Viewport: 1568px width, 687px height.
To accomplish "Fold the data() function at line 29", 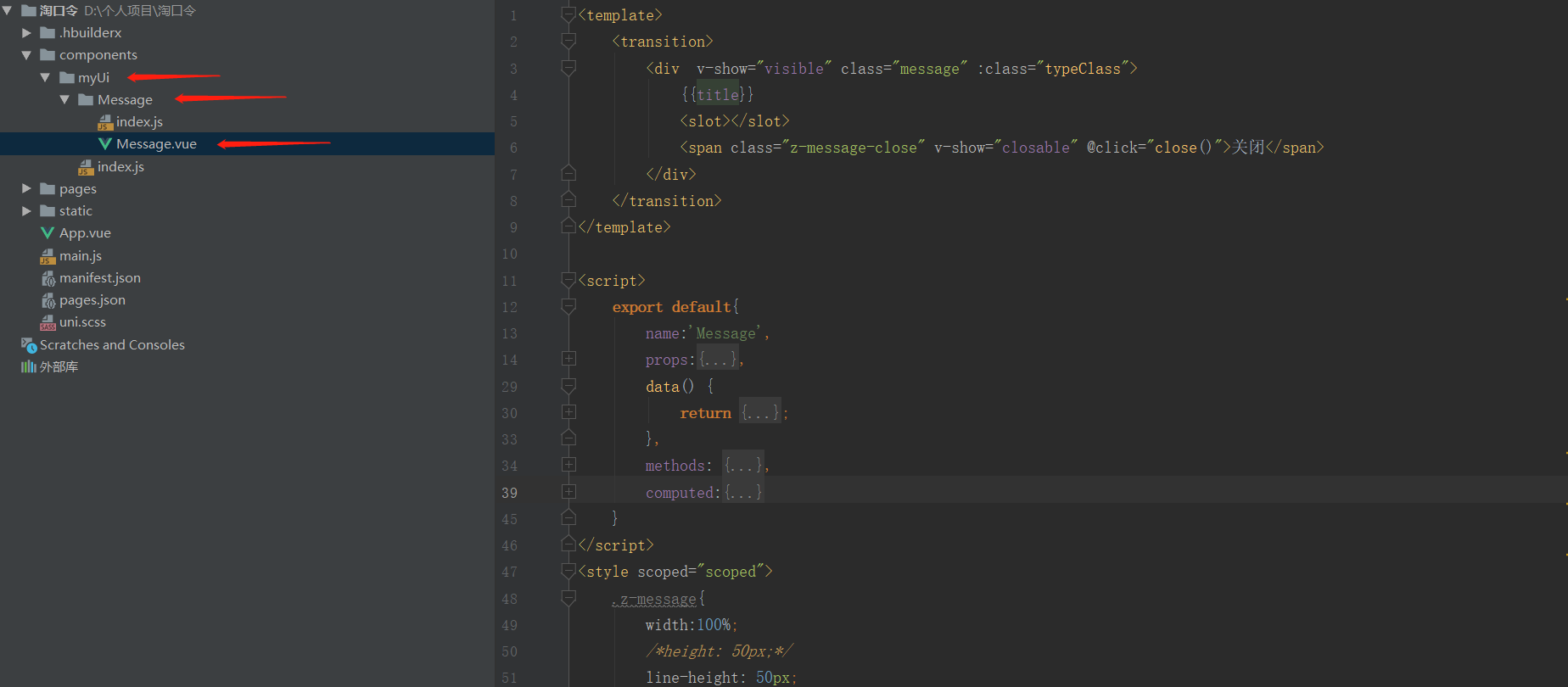I will click(568, 386).
